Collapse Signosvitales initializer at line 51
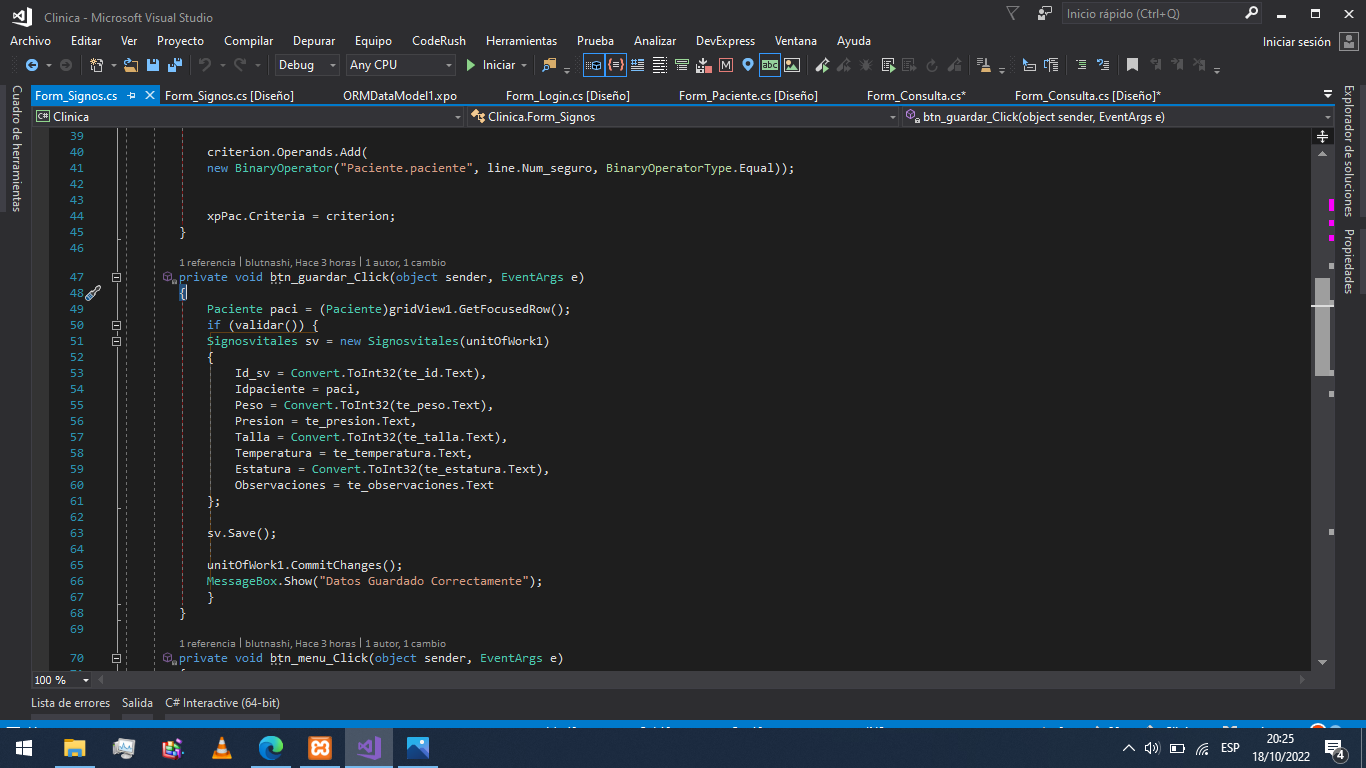This screenshot has height=768, width=1366. (116, 341)
